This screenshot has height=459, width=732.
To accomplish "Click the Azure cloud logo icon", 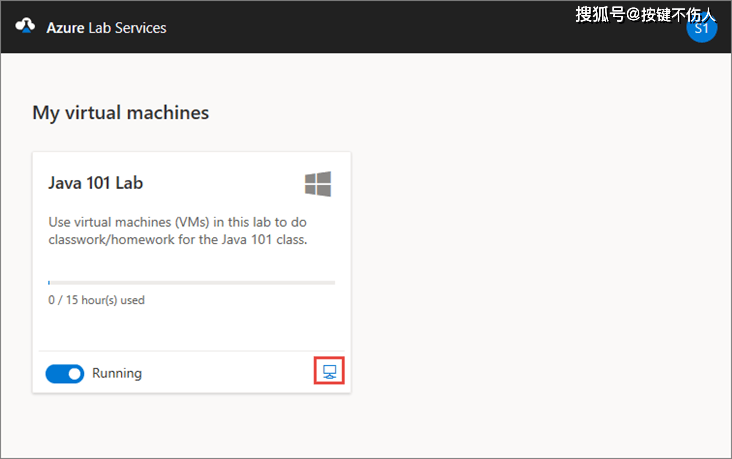I will [25, 27].
